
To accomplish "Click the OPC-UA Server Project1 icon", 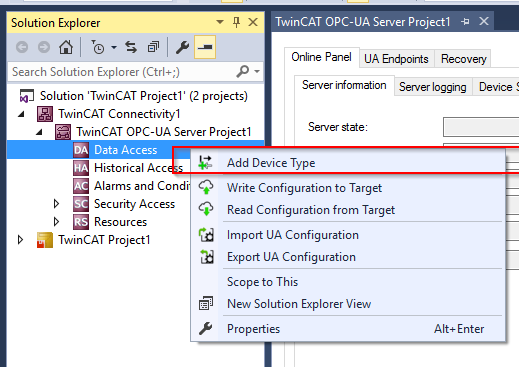I will [x=63, y=132].
